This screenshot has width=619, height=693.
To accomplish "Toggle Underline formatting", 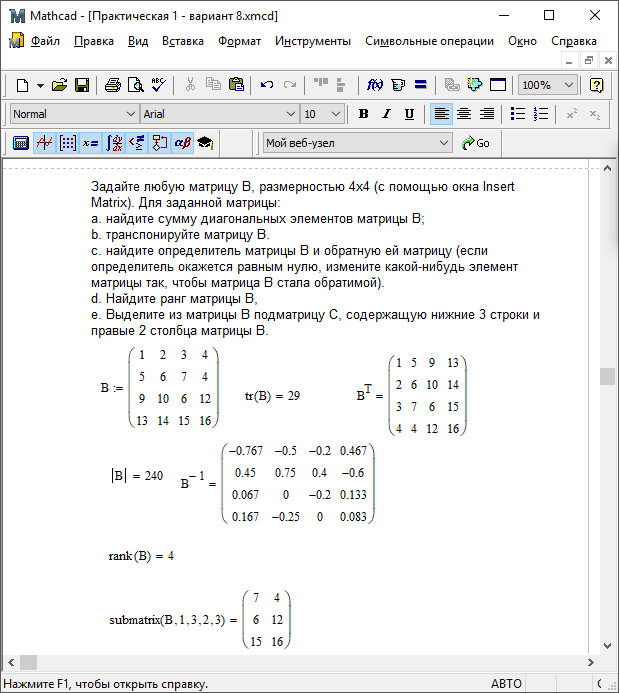I will (x=410, y=114).
